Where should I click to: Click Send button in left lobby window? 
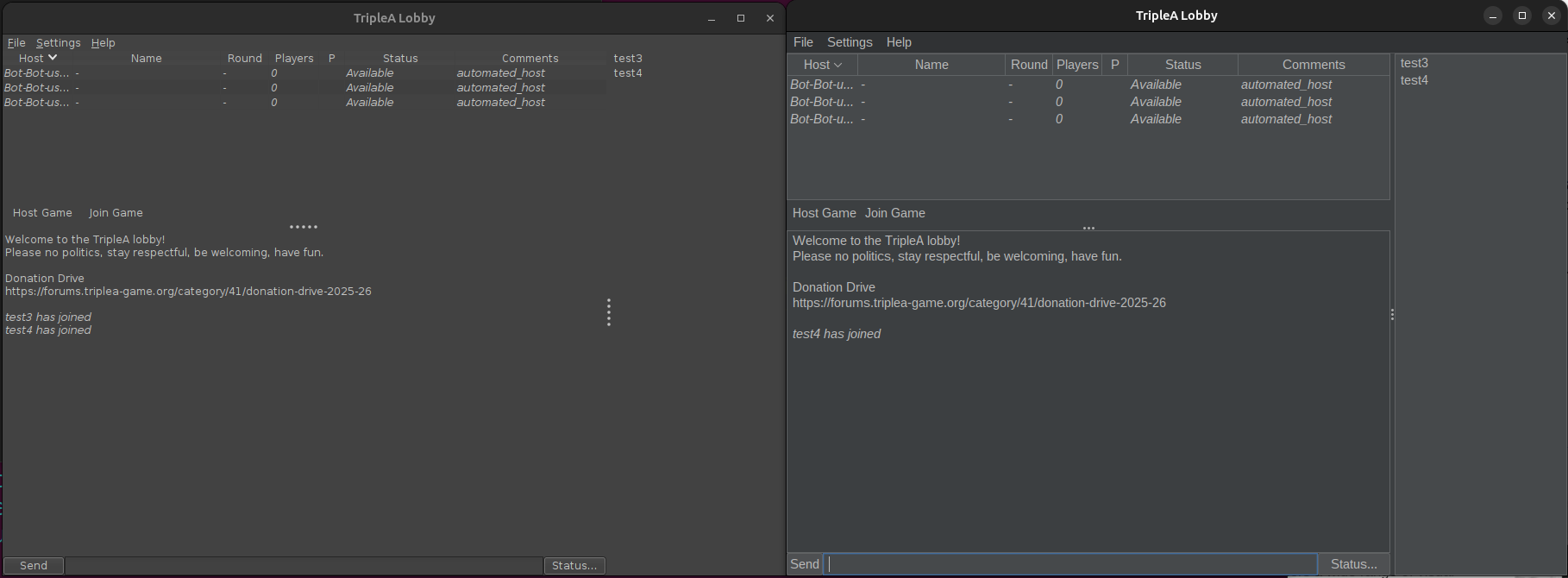tap(34, 565)
